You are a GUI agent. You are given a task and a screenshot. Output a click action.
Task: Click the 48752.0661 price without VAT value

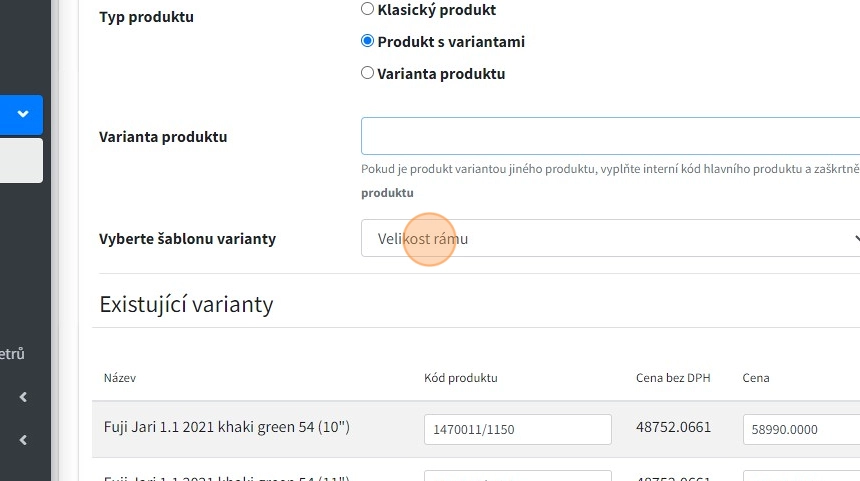tap(673, 428)
